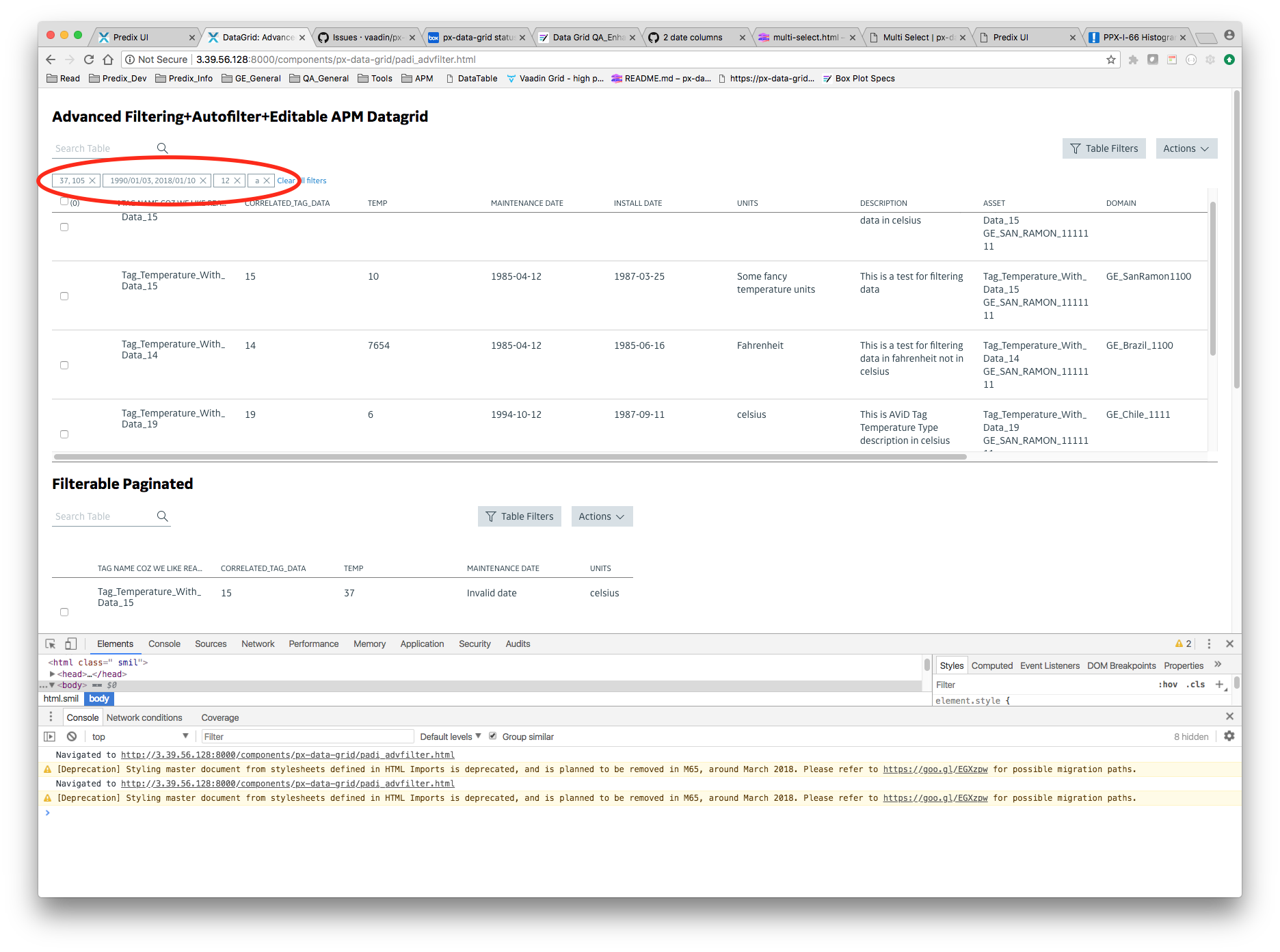Open the Default levels dropdown
Image resolution: width=1280 pixels, height=952 pixels.
(x=451, y=737)
